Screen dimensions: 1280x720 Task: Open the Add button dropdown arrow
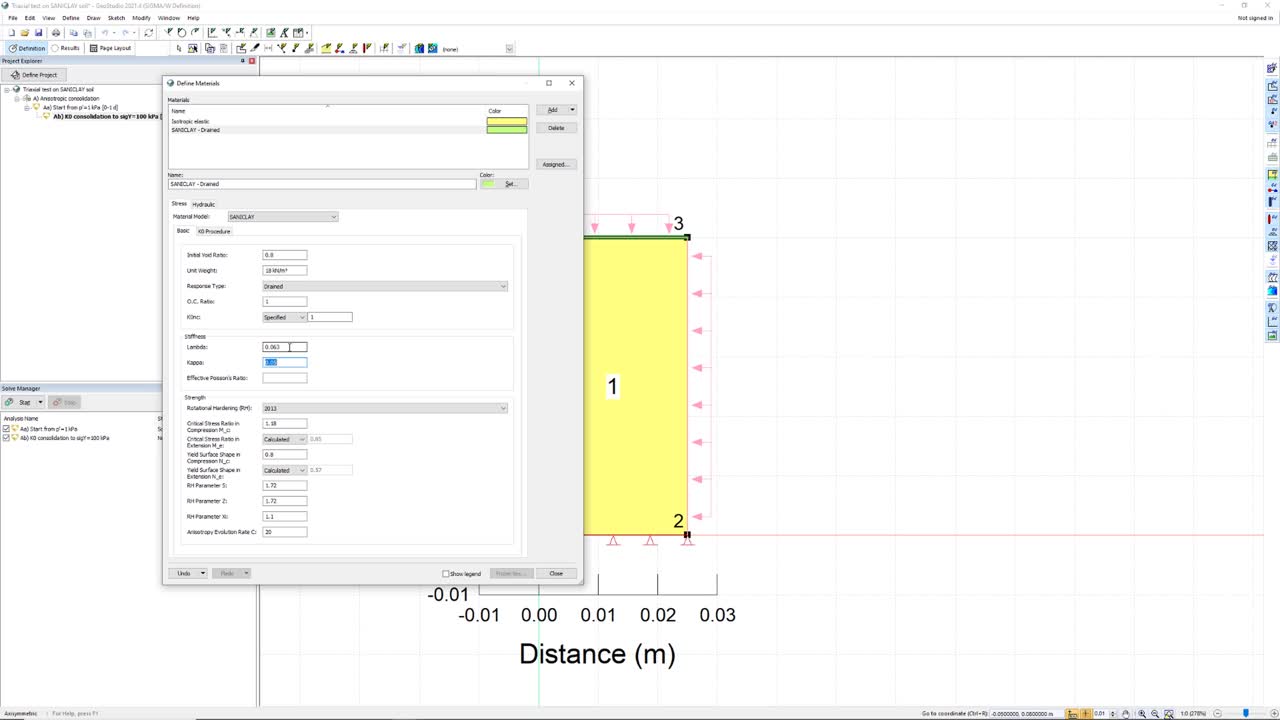(572, 110)
